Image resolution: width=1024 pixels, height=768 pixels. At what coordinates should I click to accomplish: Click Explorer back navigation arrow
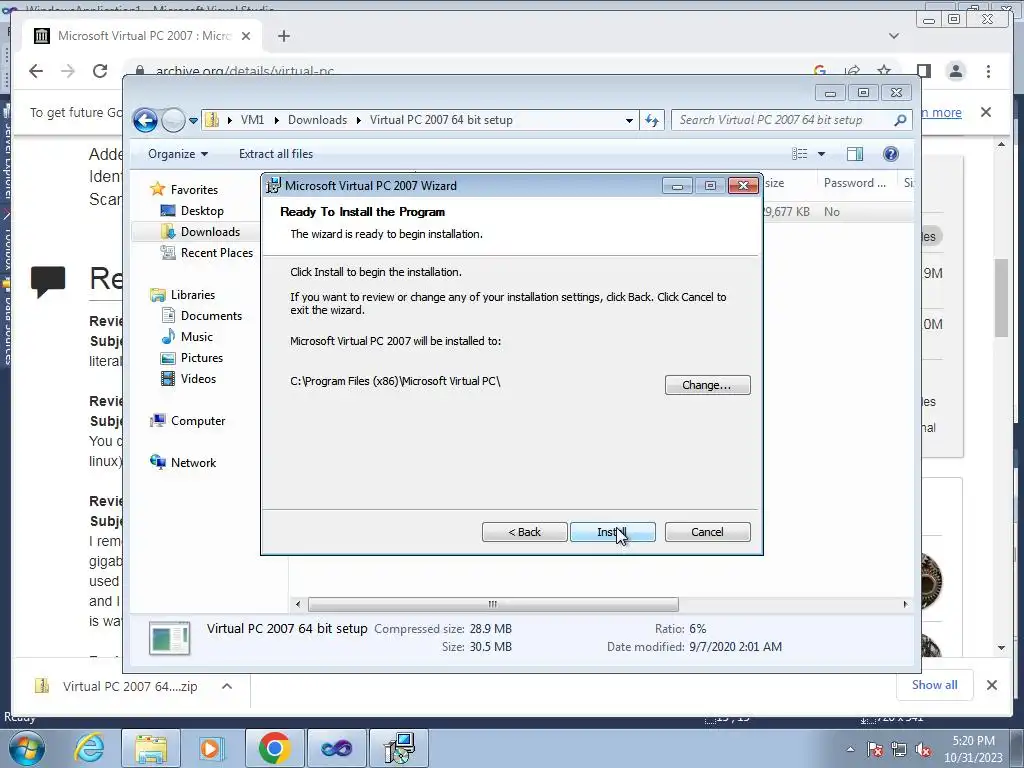coord(145,120)
